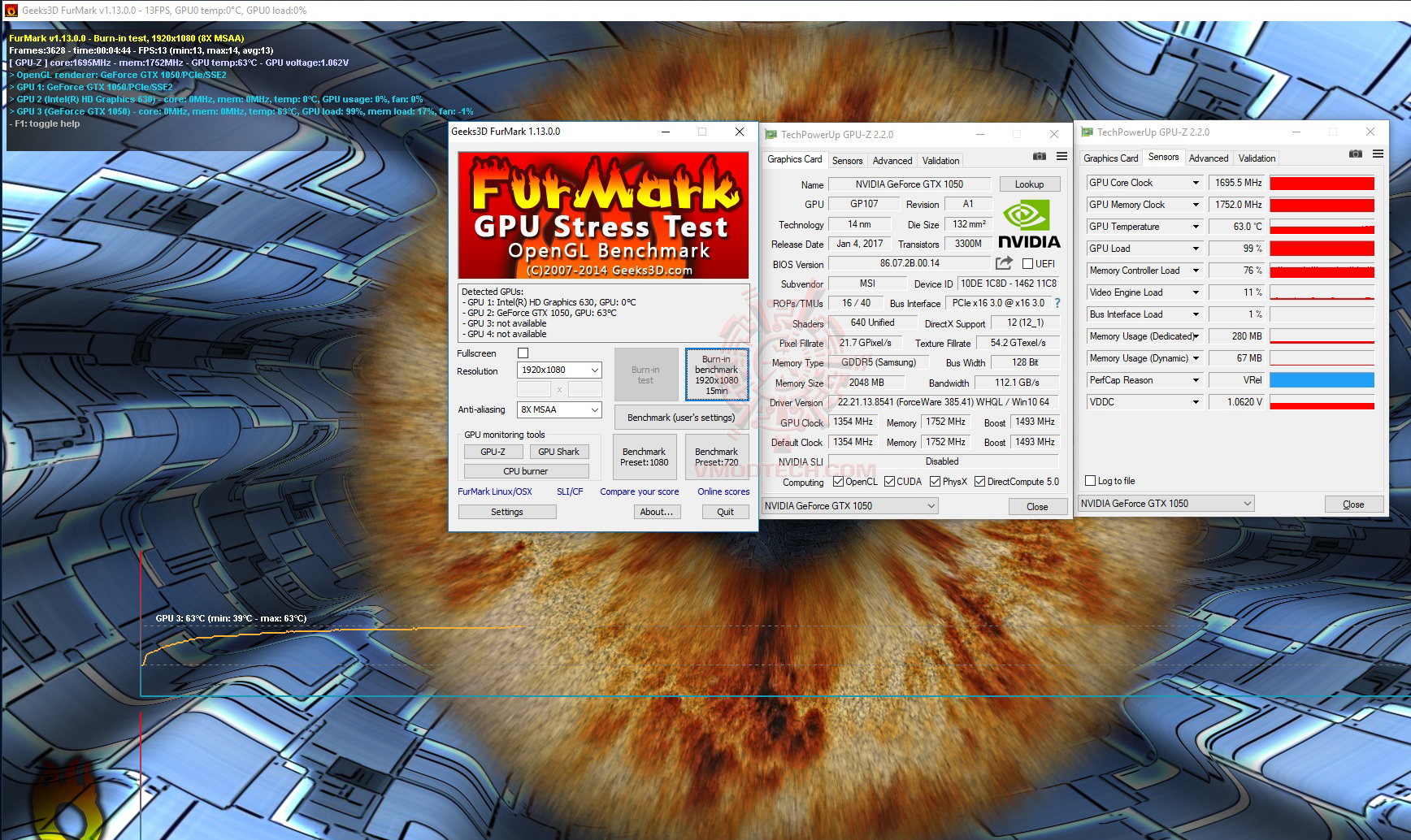Open the GPU selector dropdown in Sensors window
Image resolution: width=1411 pixels, height=840 pixels.
point(1166,504)
